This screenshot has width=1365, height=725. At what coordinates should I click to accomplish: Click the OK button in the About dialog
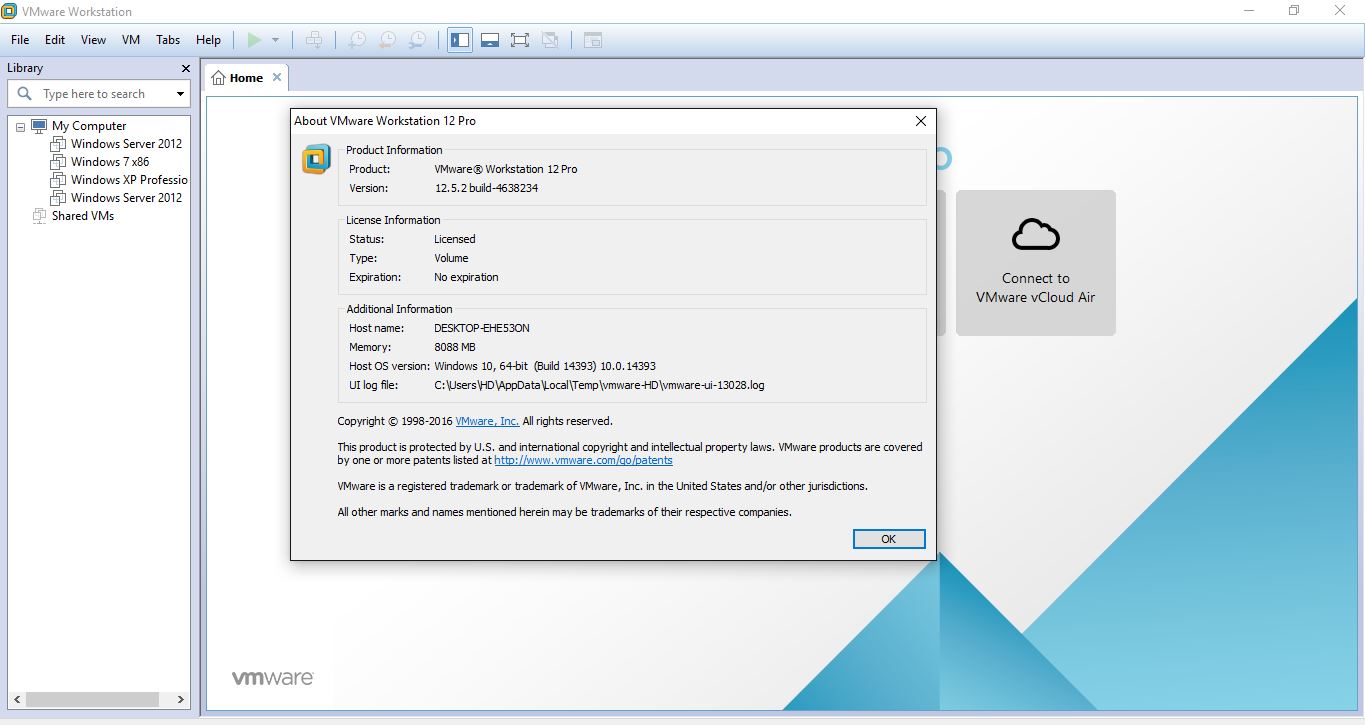click(x=888, y=538)
